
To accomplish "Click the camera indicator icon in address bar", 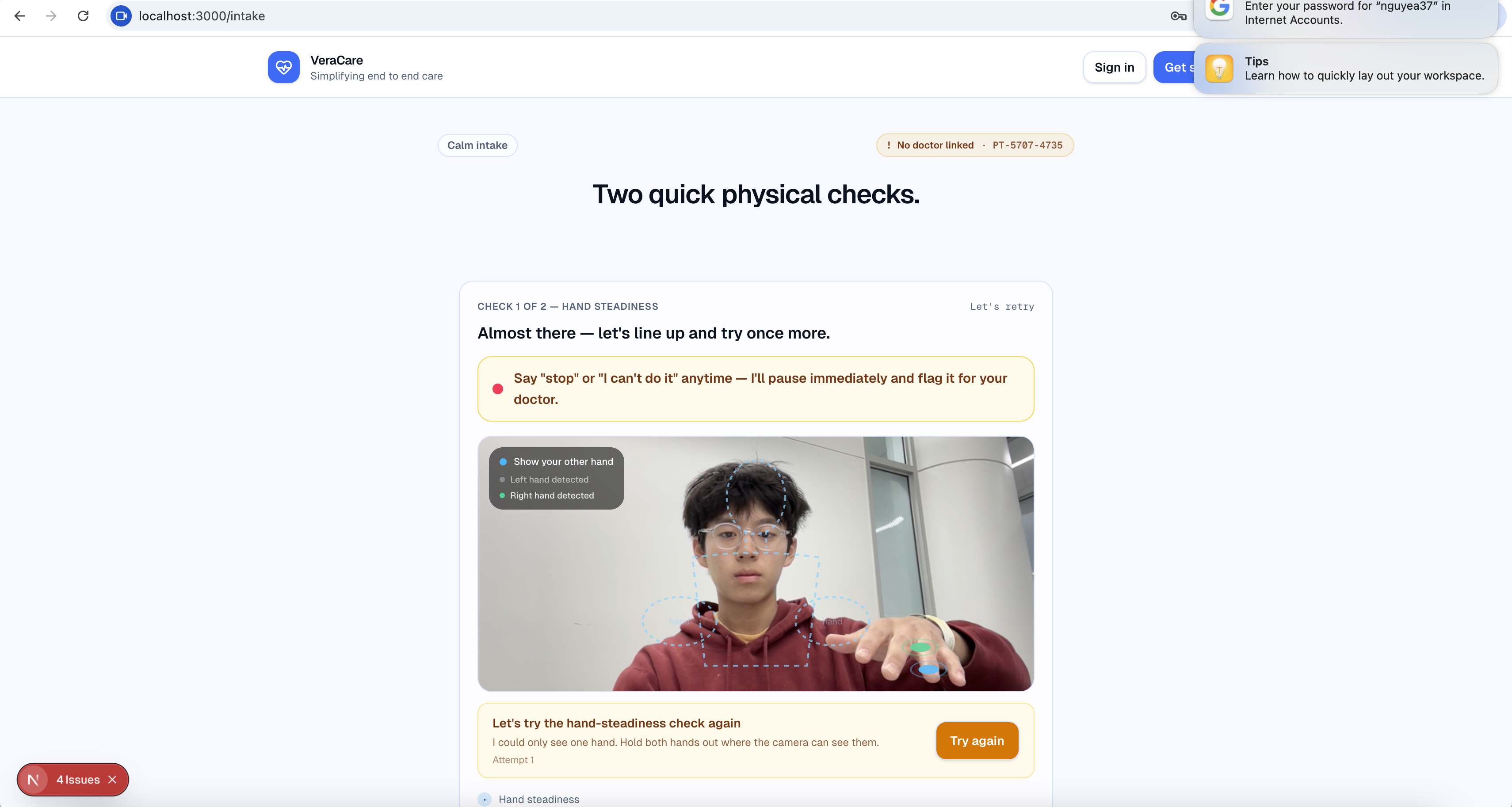I will click(121, 16).
